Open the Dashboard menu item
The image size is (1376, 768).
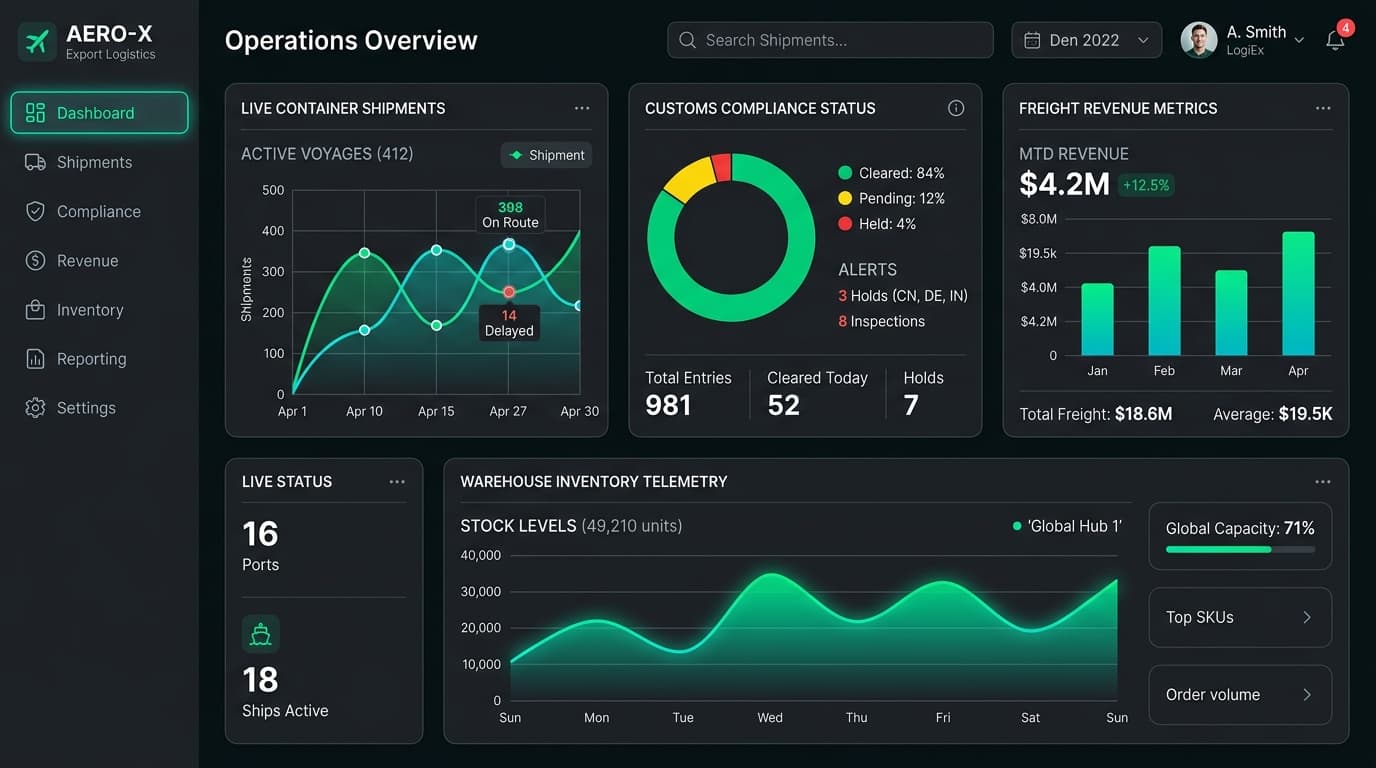[99, 113]
